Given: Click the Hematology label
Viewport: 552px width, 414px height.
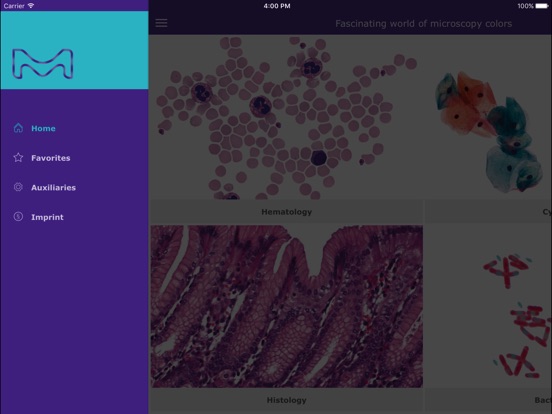Looking at the screenshot, I should tap(287, 212).
